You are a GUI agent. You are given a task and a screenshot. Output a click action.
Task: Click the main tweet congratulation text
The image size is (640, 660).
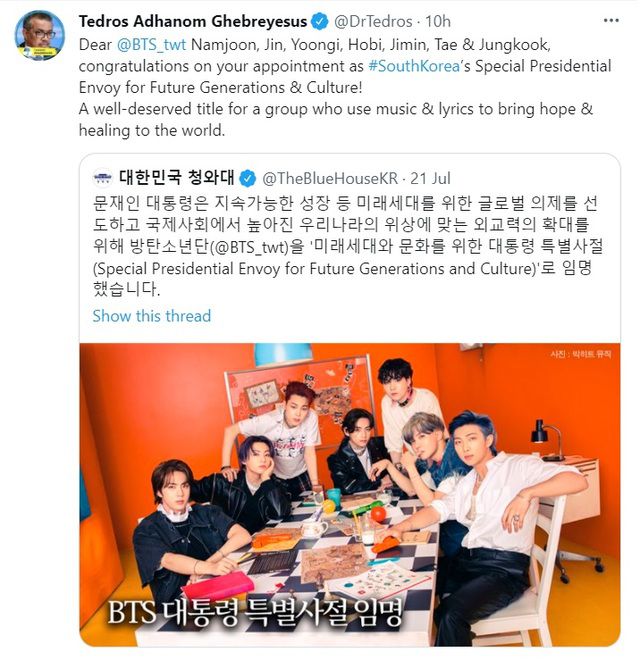tap(345, 88)
